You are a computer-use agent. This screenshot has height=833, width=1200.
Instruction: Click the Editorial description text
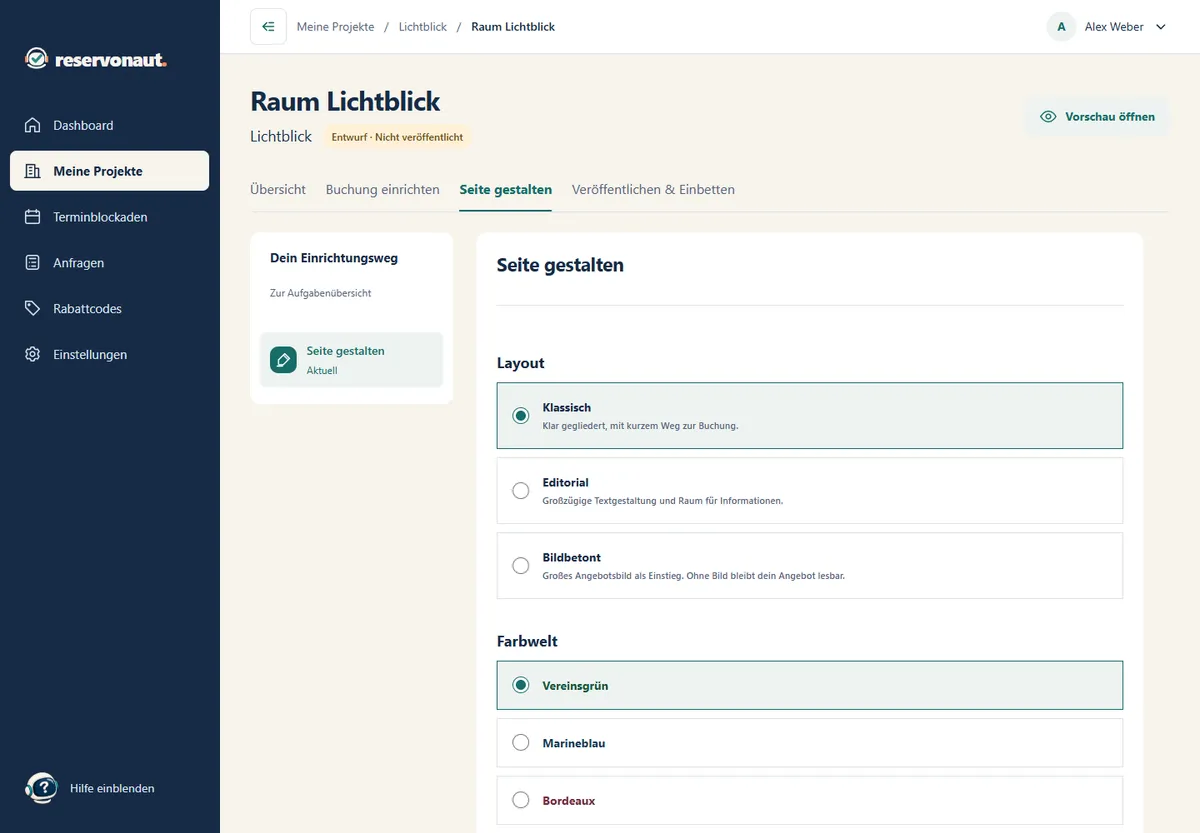(663, 501)
